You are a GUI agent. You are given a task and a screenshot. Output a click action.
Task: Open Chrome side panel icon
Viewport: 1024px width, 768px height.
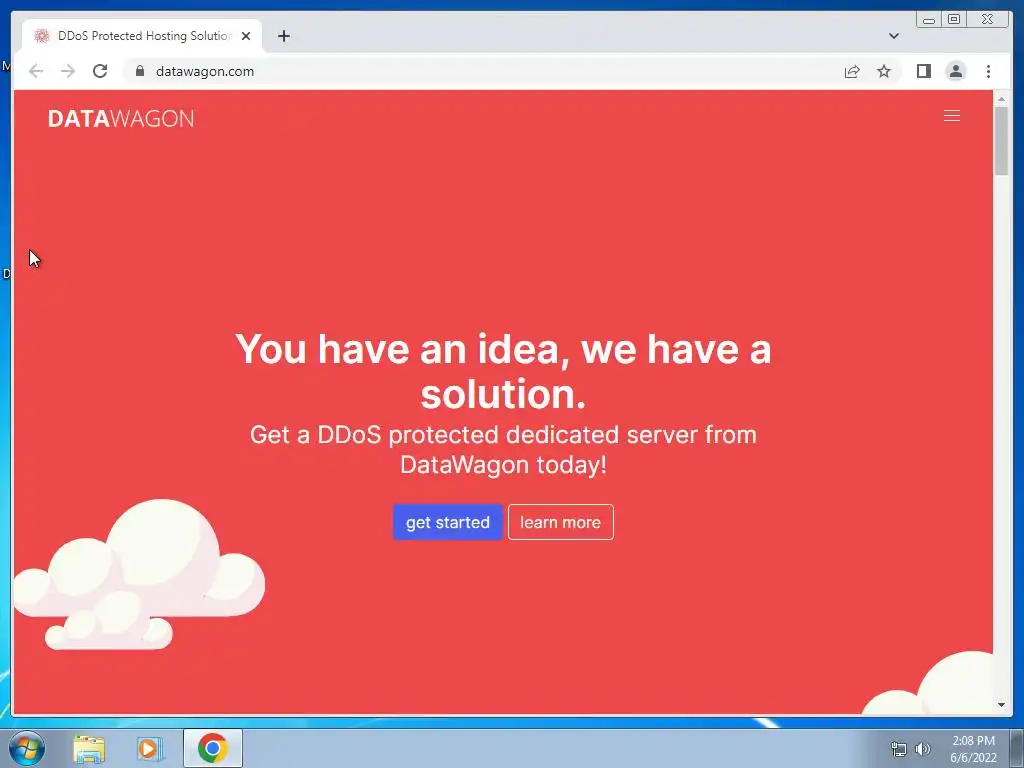(923, 71)
